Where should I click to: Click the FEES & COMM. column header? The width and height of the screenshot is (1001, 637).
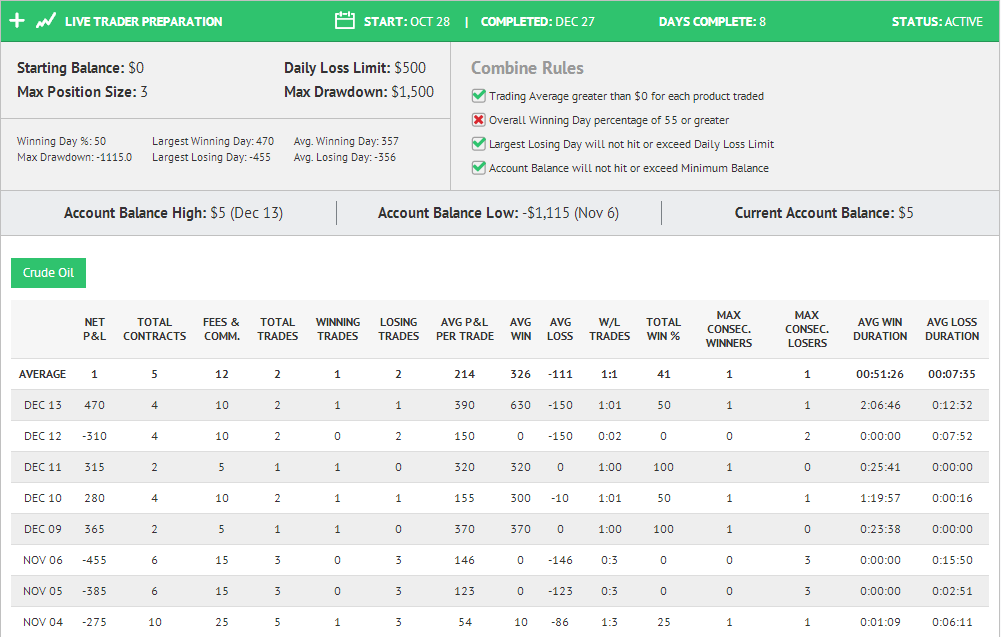pyautogui.click(x=222, y=329)
